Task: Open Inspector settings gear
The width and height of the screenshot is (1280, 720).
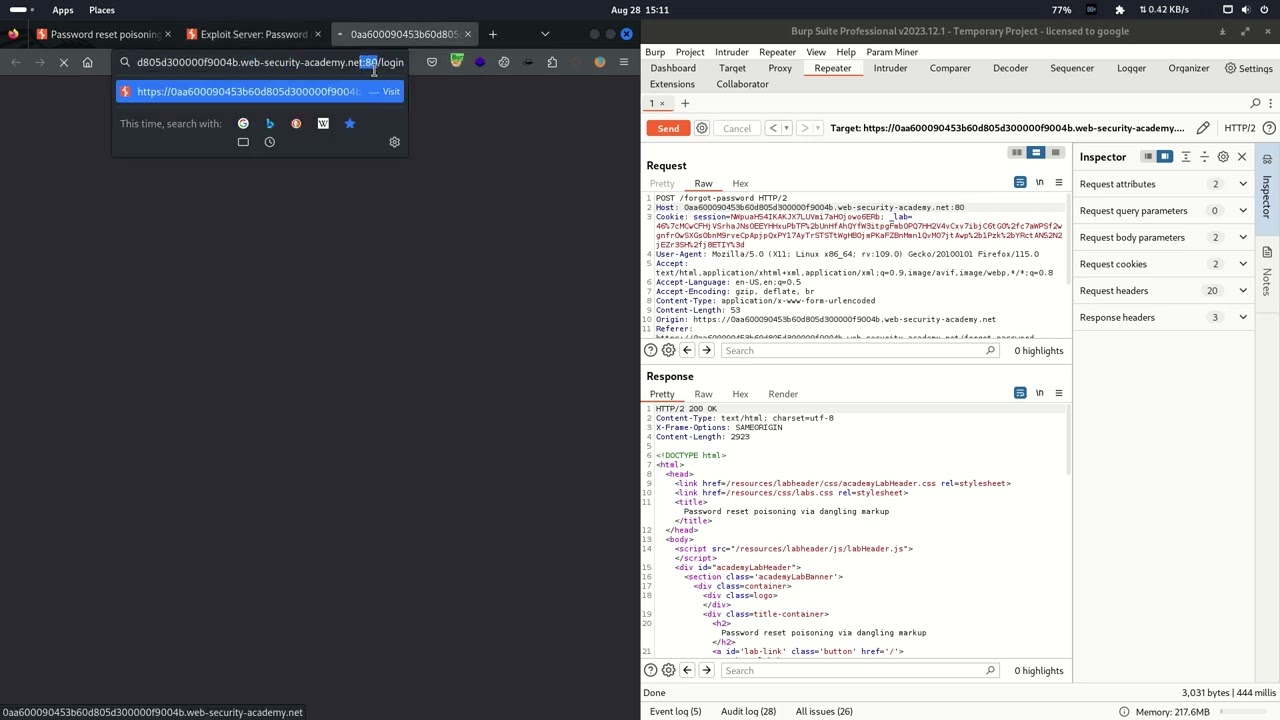Action: 1223,157
